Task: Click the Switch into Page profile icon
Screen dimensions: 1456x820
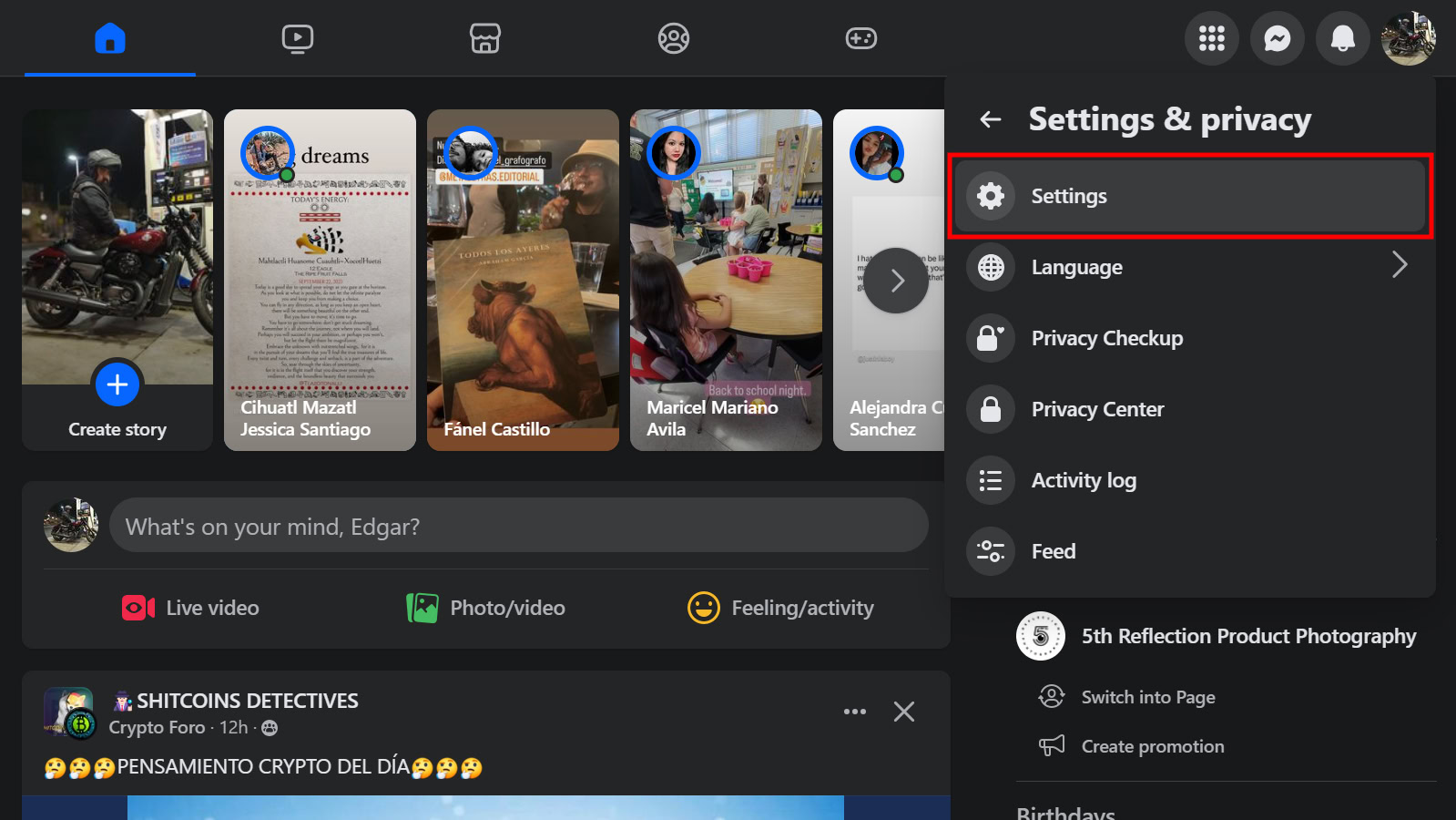Action: point(1052,697)
